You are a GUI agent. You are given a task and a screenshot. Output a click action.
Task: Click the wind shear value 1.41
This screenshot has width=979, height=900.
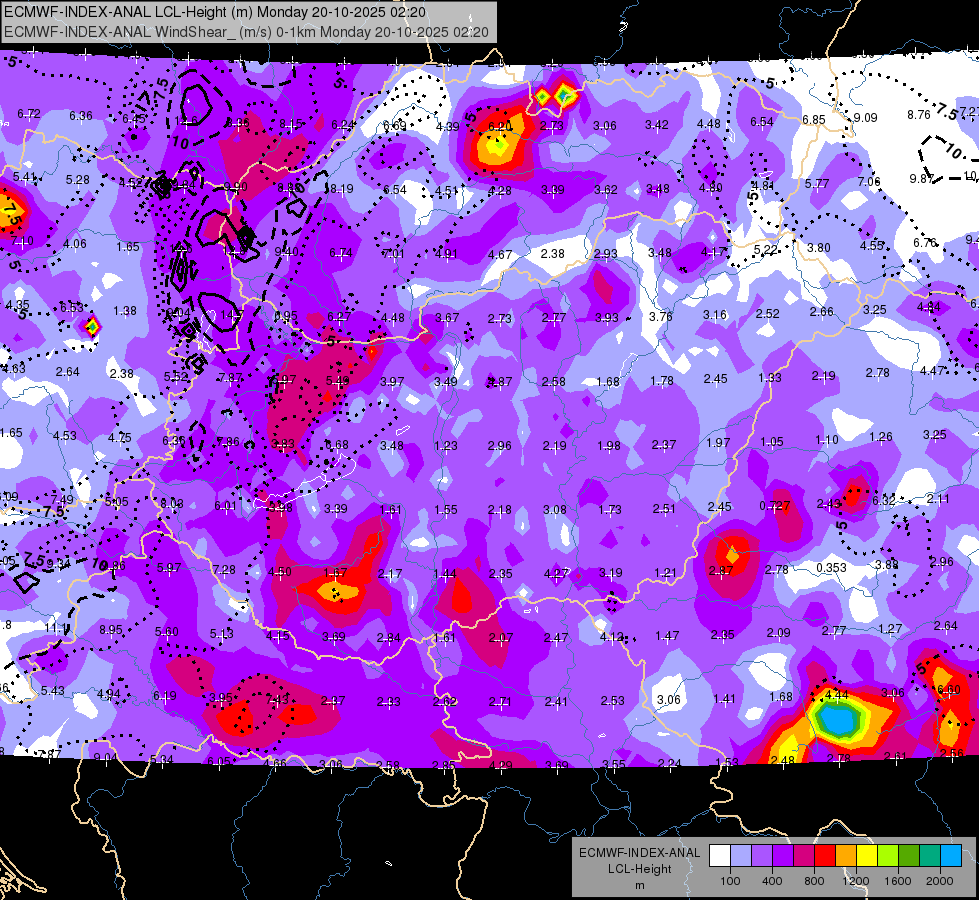724,698
